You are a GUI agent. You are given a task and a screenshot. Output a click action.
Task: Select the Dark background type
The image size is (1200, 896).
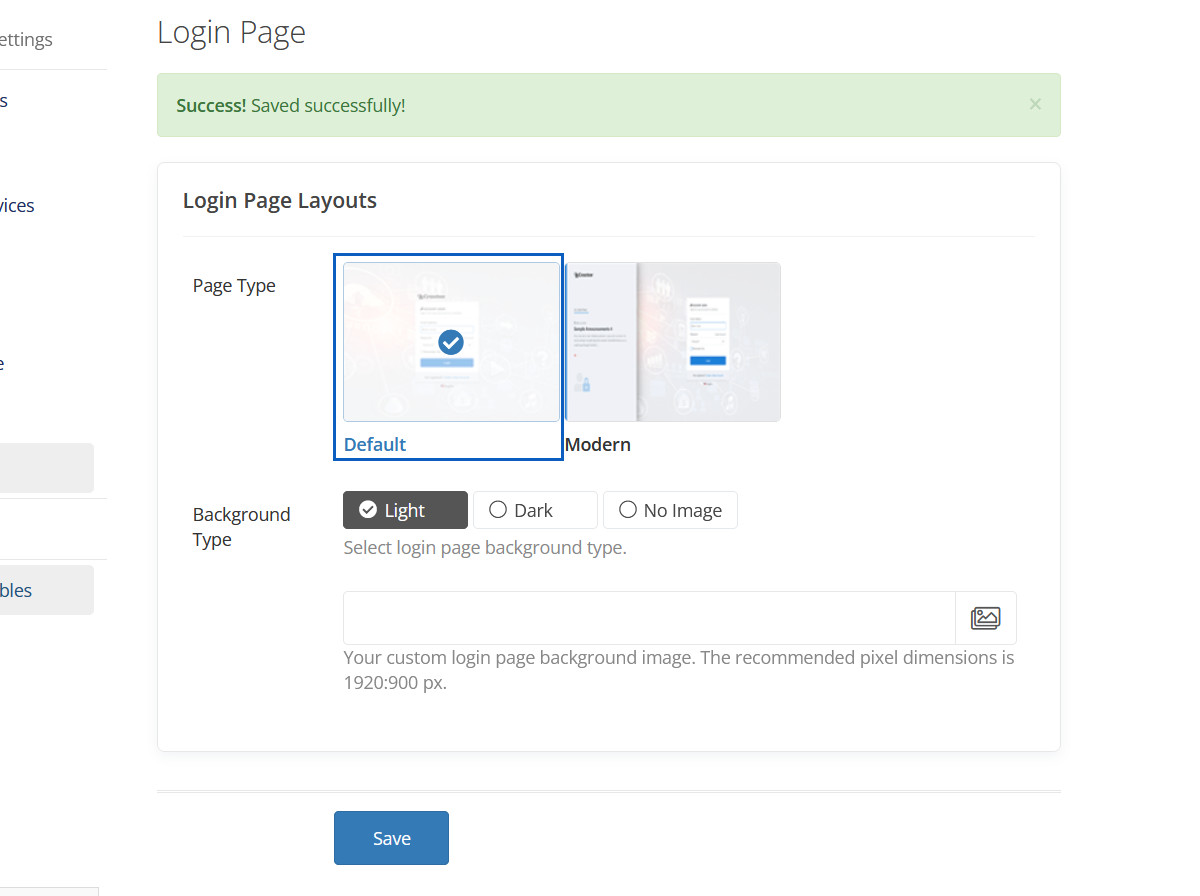click(534, 510)
